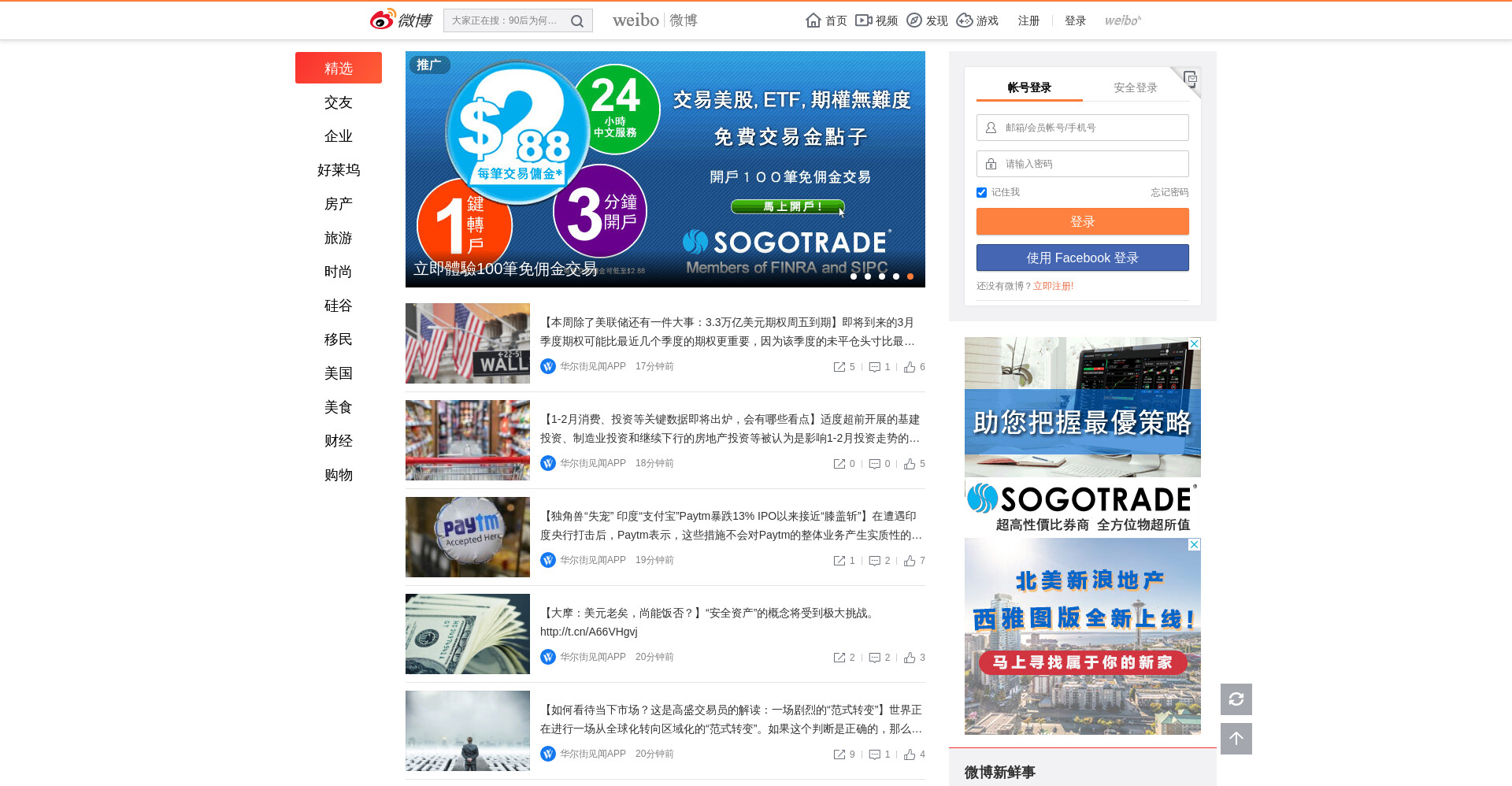Image resolution: width=1512 pixels, height=786 pixels.
Task: Open 视频 video icon in top navigation
Action: click(x=864, y=20)
